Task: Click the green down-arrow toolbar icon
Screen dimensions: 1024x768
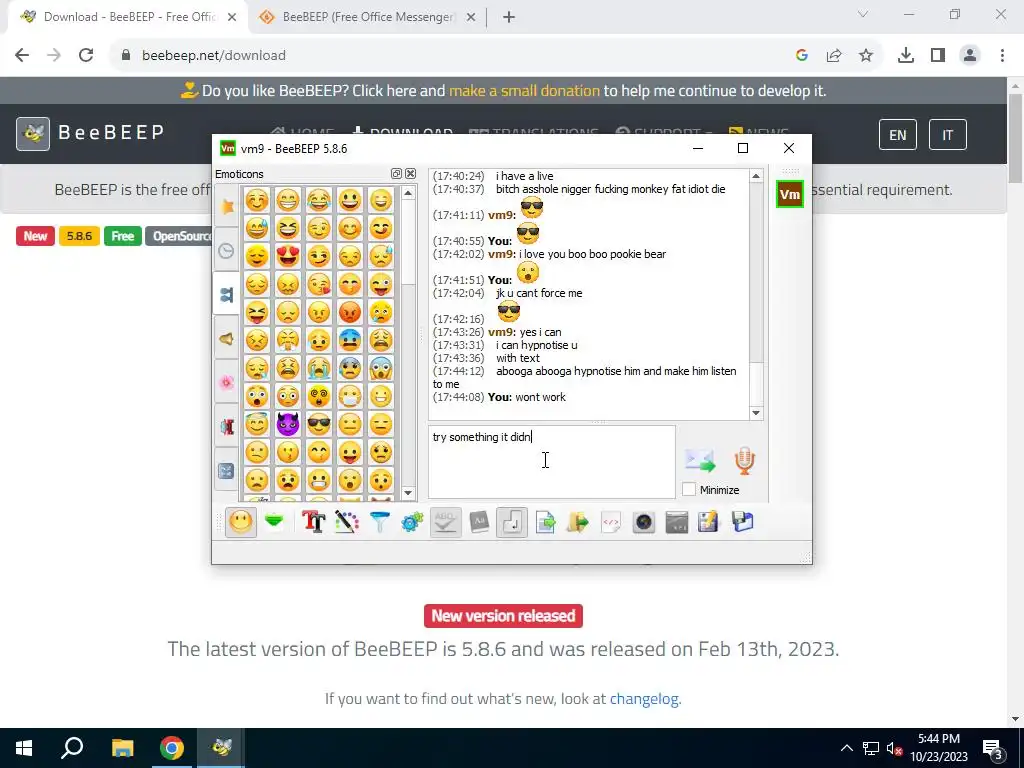Action: coord(274,522)
